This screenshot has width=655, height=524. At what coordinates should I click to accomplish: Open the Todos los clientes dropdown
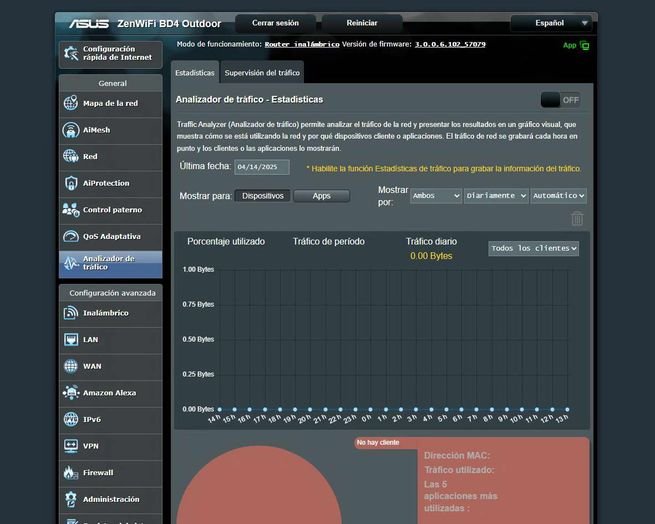pyautogui.click(x=534, y=248)
